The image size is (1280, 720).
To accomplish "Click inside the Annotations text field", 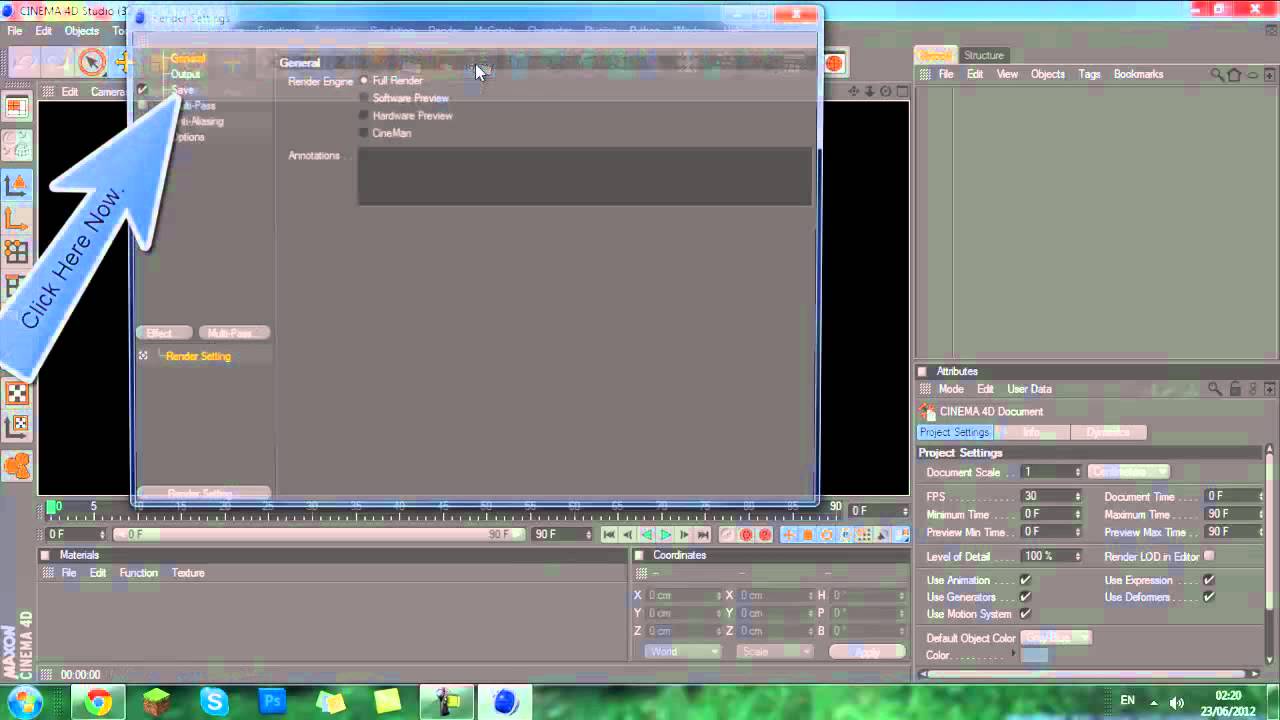I will (x=585, y=177).
